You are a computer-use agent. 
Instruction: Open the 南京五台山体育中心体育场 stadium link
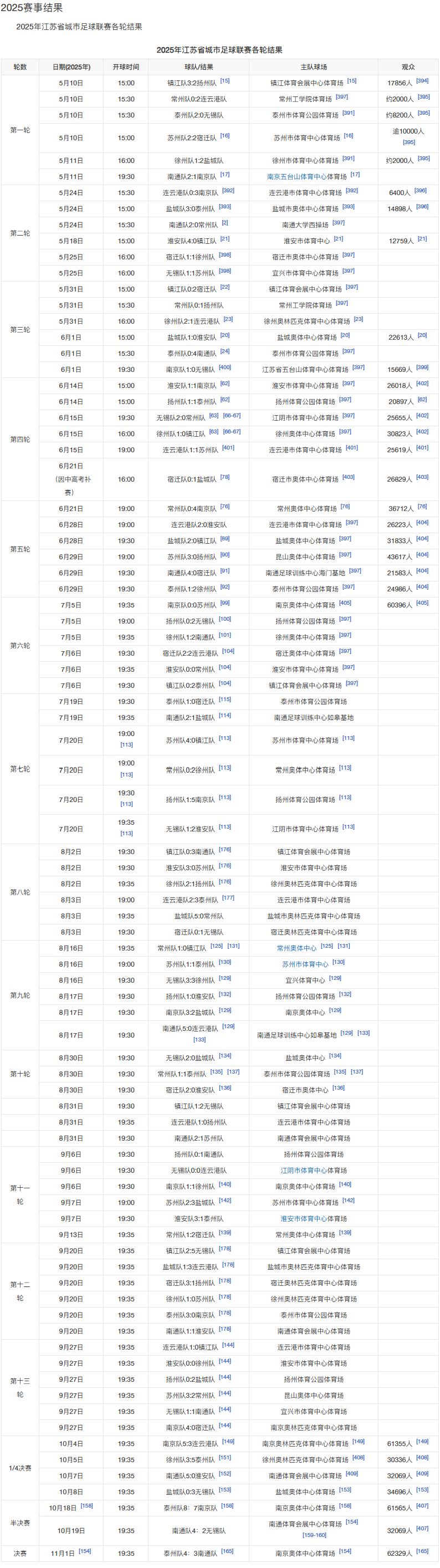(x=306, y=176)
